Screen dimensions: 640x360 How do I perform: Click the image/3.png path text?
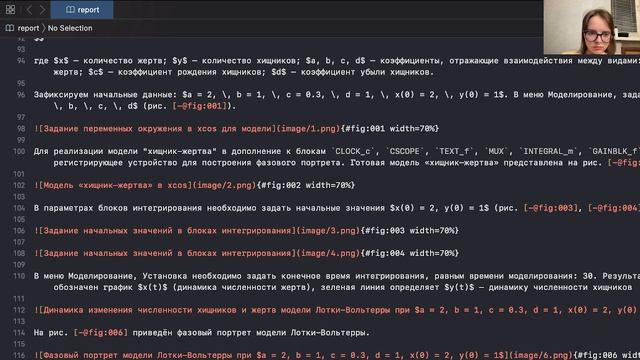pyautogui.click(x=328, y=231)
